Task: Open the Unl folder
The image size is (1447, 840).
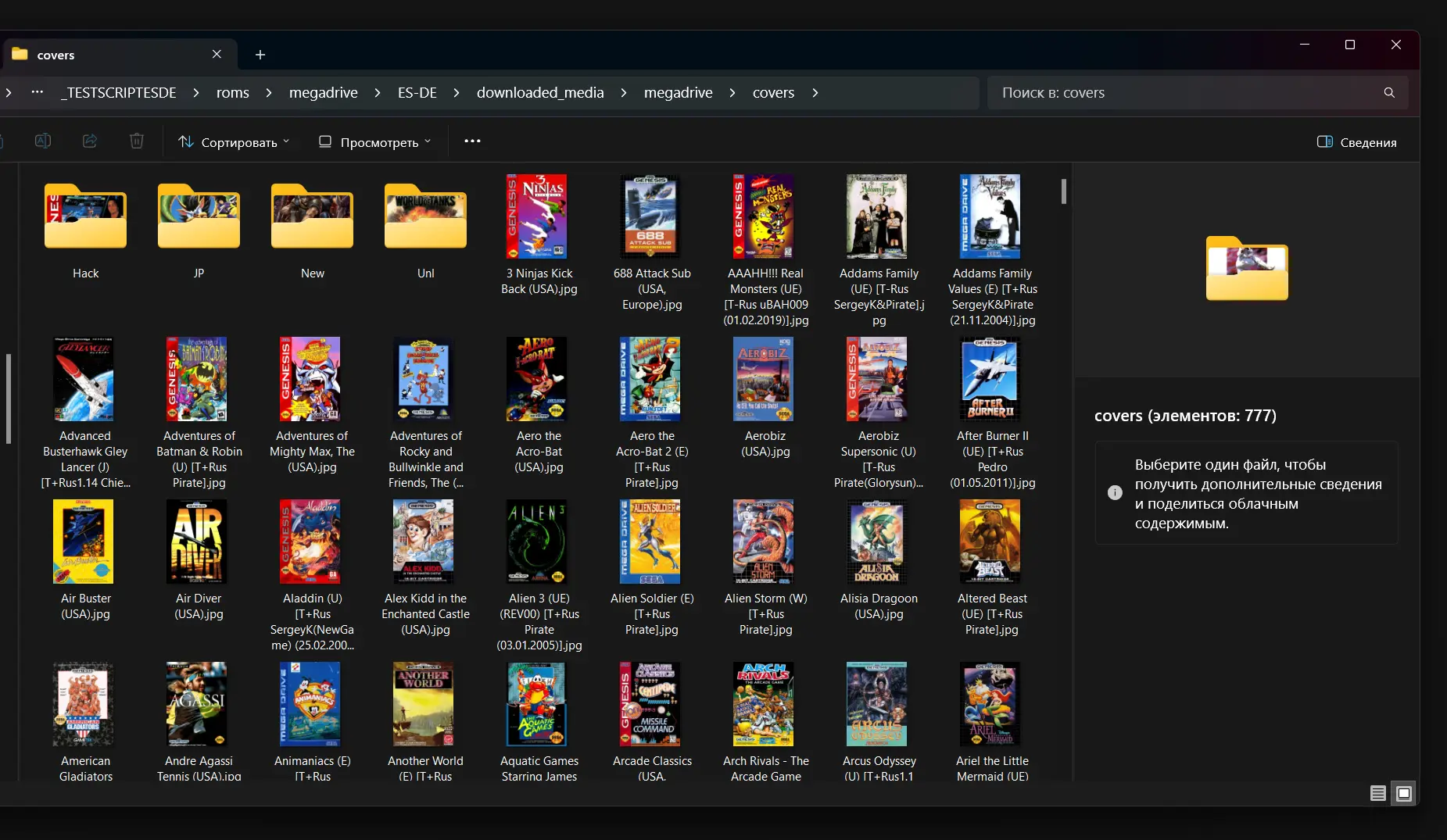Action: (425, 218)
